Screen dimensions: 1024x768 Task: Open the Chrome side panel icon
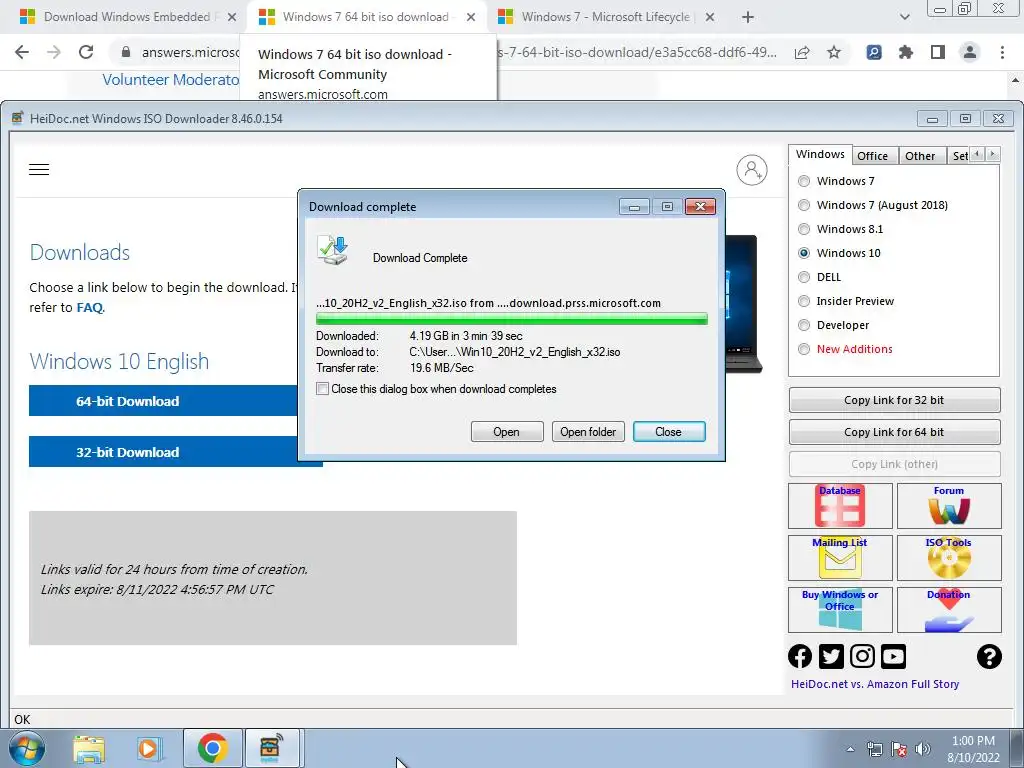tap(938, 52)
